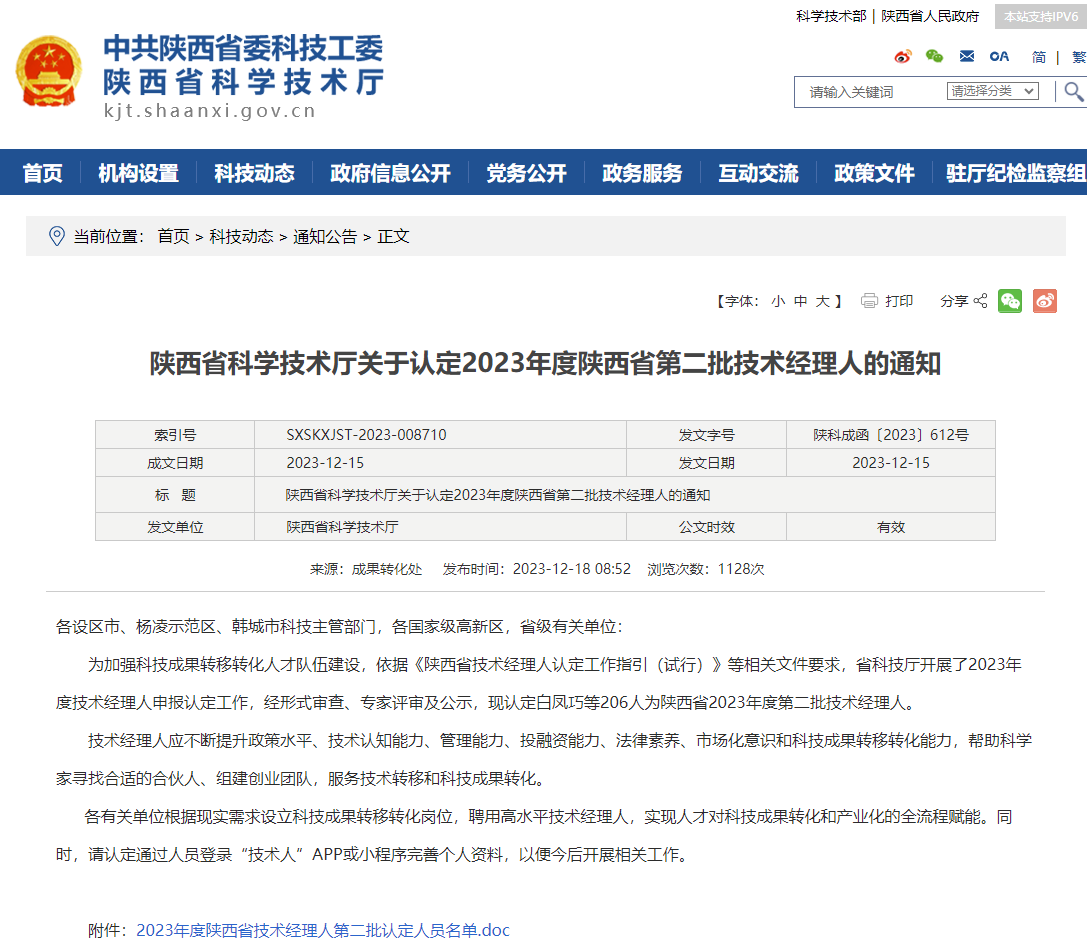Click the 通知公告 breadcrumb link
This screenshot has width=1087, height=944.
(x=325, y=236)
